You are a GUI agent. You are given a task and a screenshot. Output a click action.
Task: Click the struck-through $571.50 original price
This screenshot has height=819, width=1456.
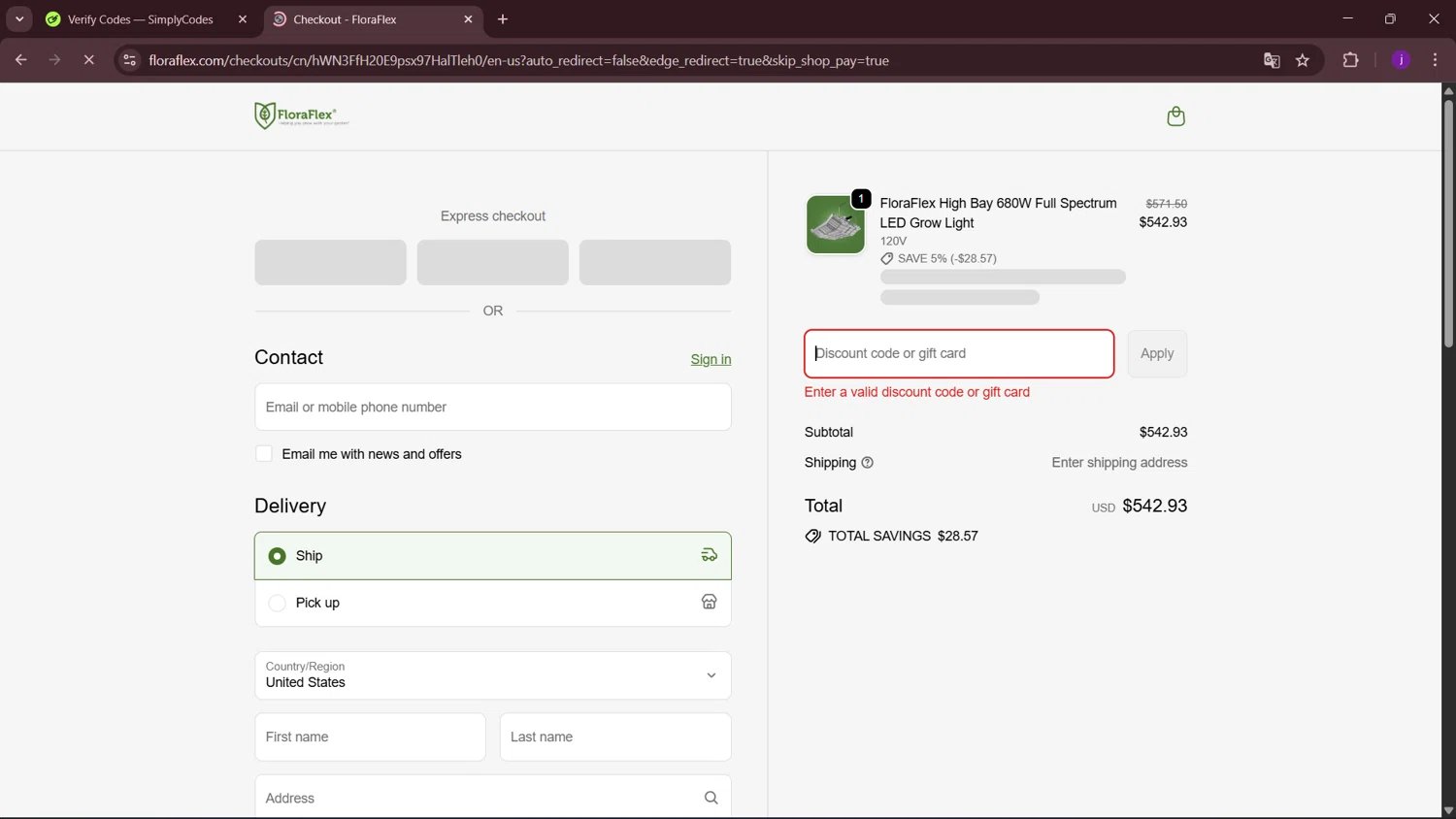[1166, 204]
